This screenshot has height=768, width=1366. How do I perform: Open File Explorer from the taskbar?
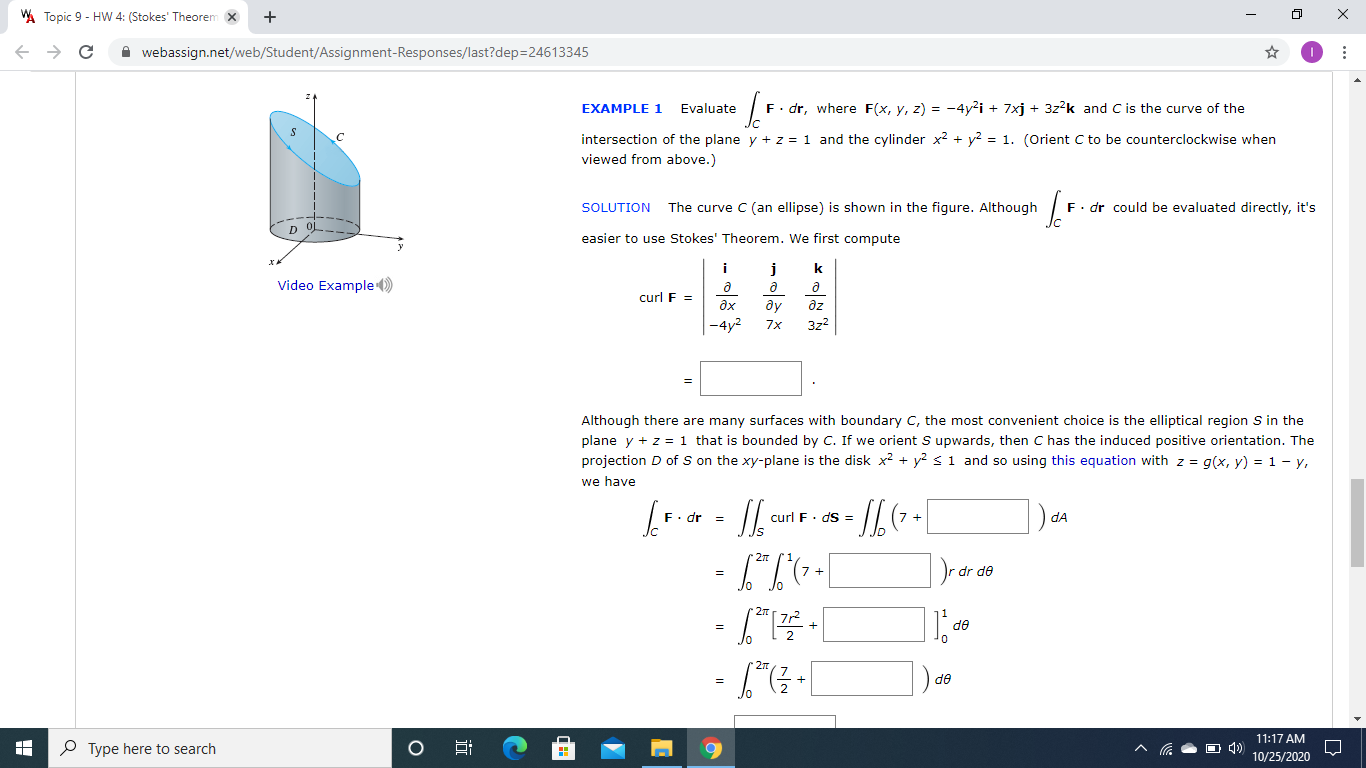661,748
